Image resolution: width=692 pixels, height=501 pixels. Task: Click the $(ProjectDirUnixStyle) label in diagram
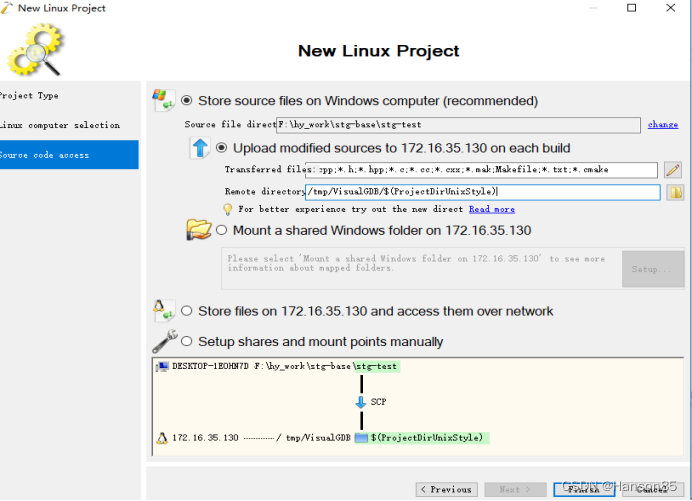point(427,438)
